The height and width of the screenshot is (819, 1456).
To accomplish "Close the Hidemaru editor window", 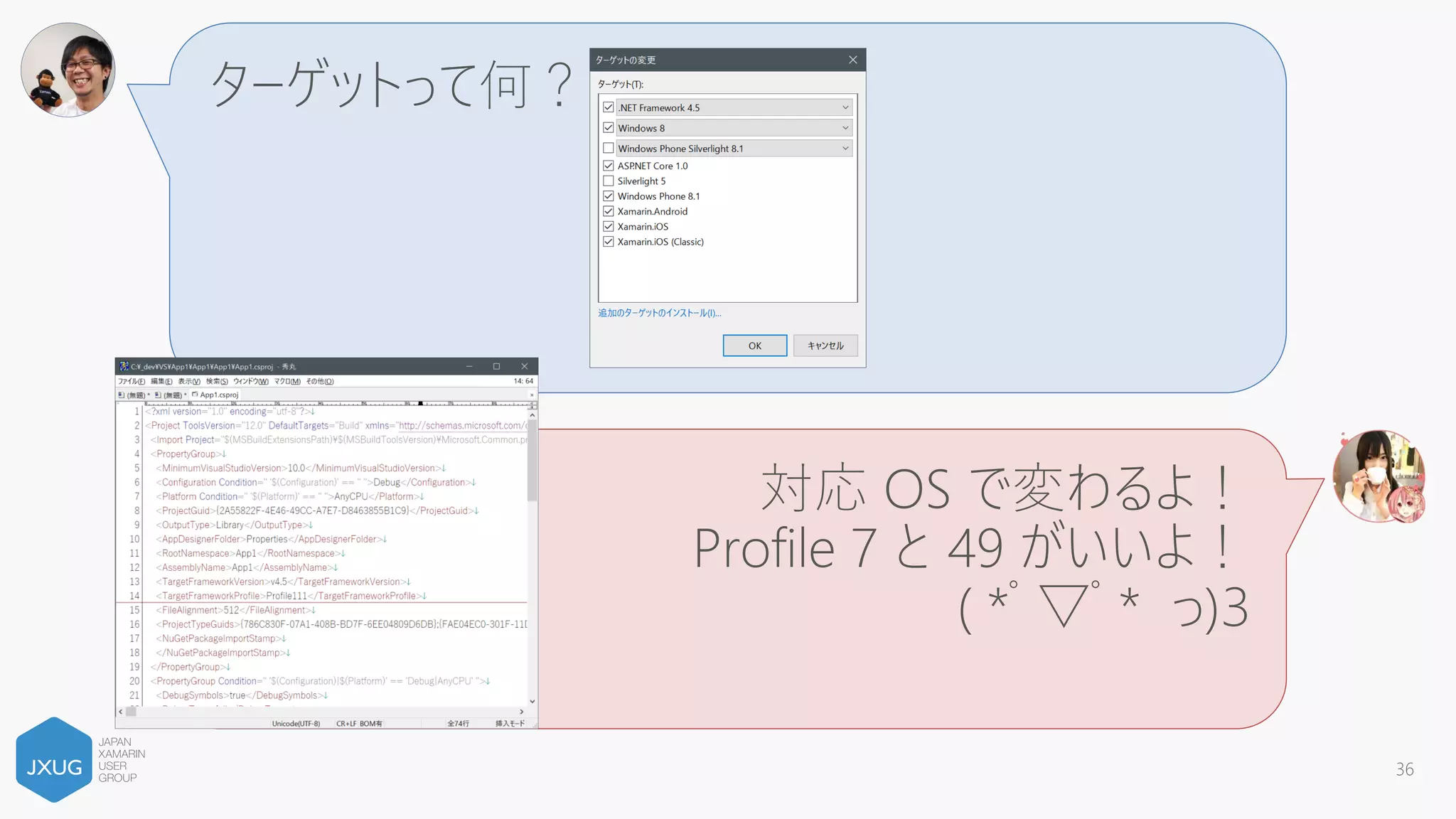I will click(x=525, y=367).
